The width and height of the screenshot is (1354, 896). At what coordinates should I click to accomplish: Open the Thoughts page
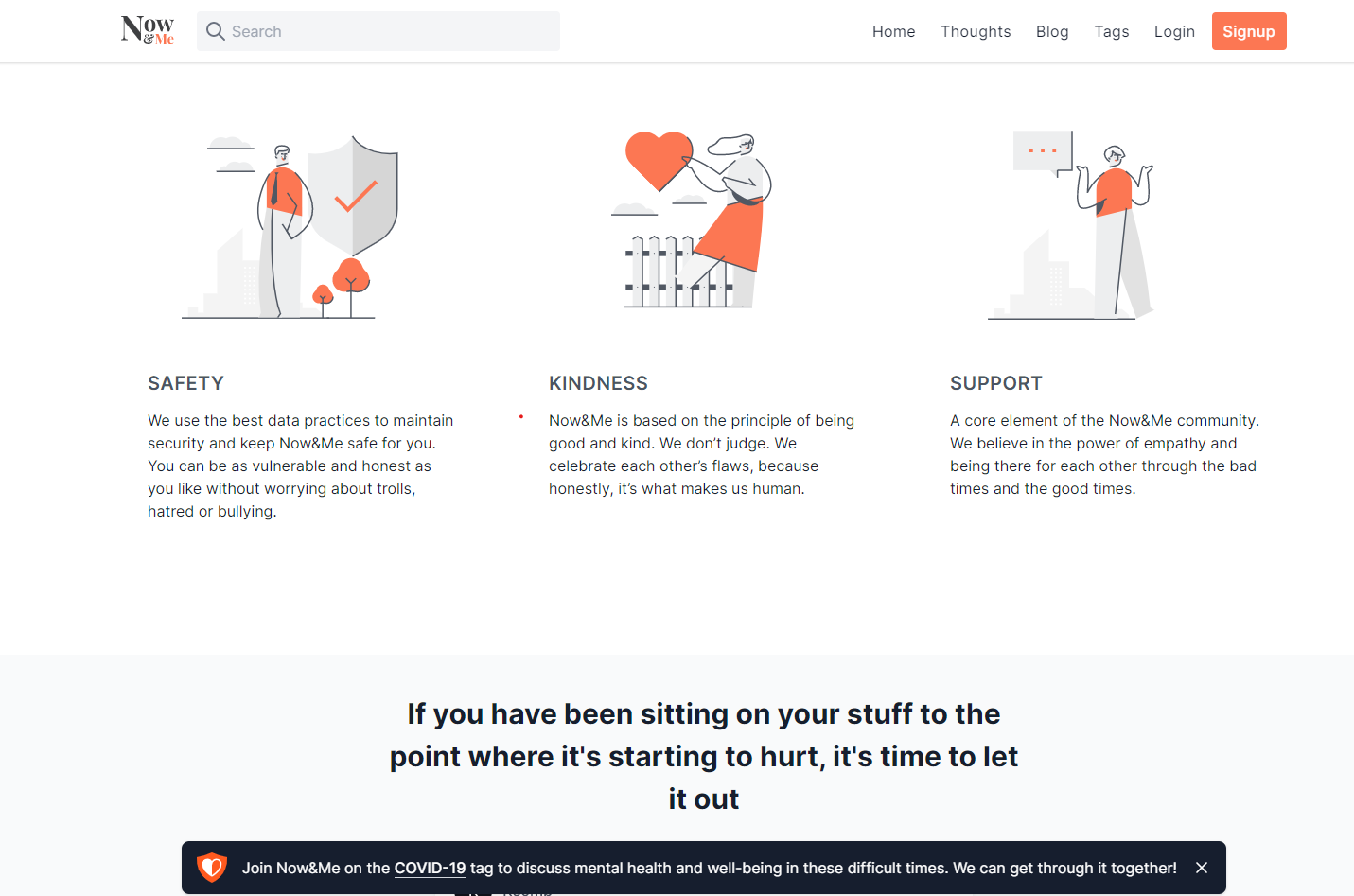click(976, 31)
